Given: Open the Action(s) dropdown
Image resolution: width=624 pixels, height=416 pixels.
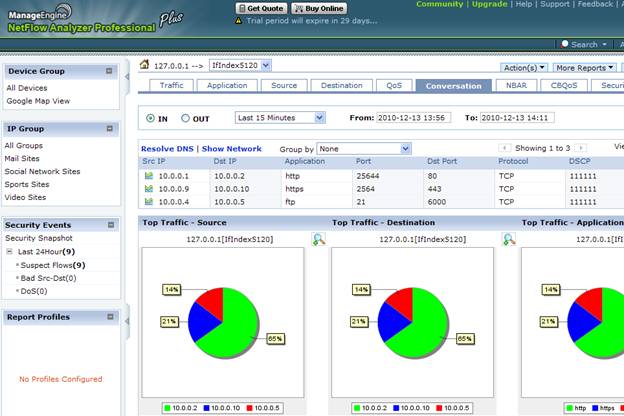Looking at the screenshot, I should tap(524, 68).
